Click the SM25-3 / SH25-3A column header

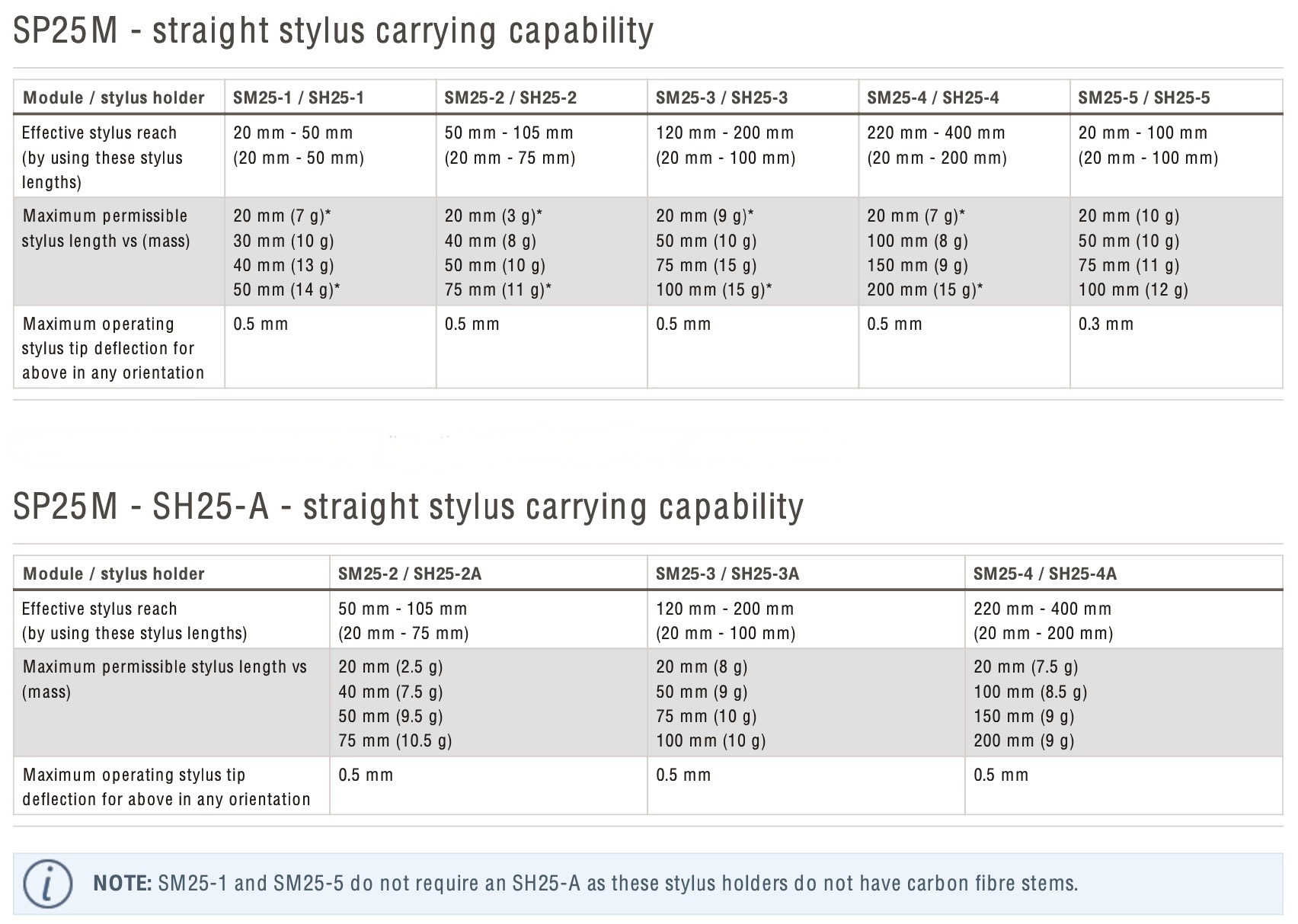click(x=727, y=574)
